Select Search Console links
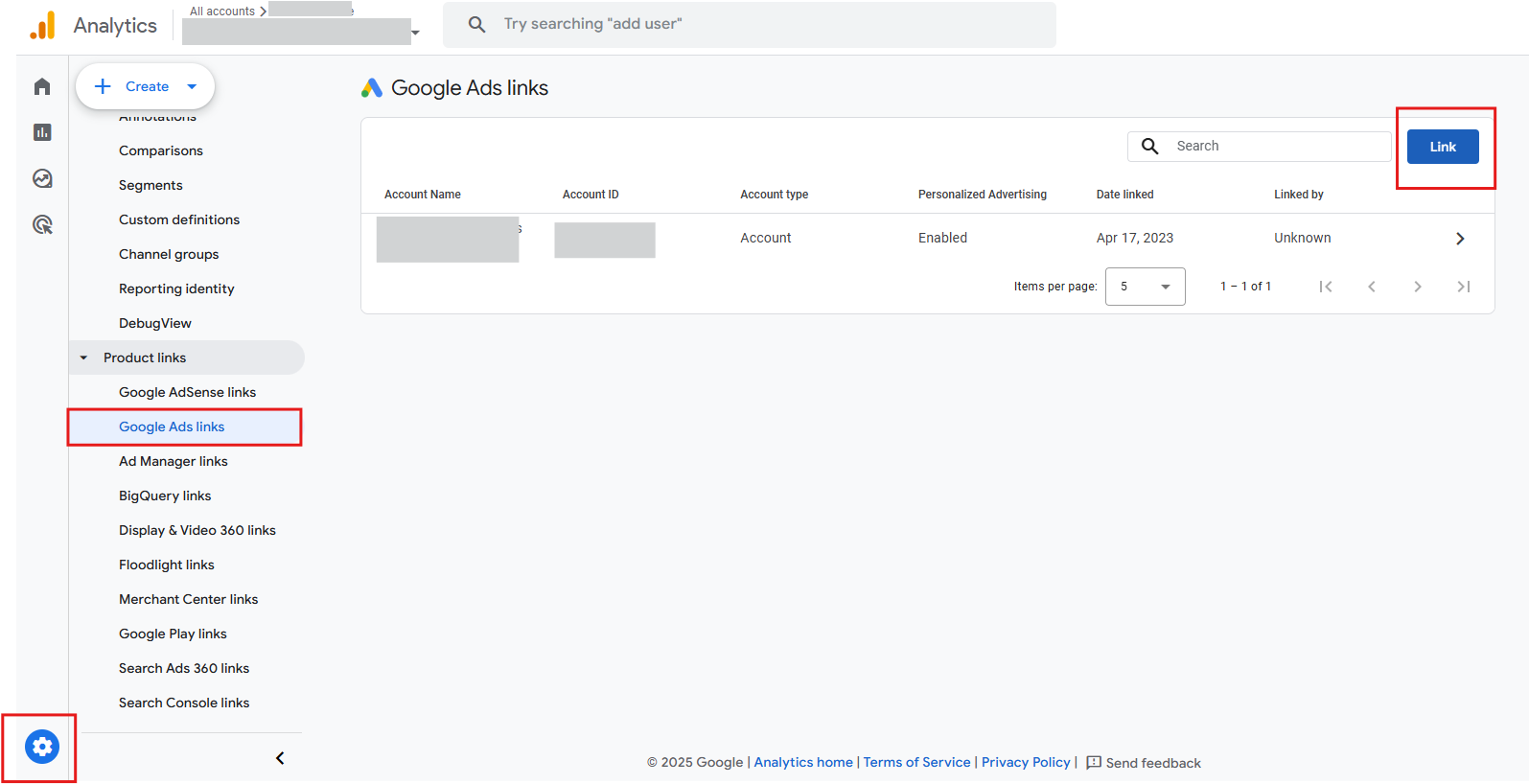Image resolution: width=1529 pixels, height=784 pixels. point(184,703)
